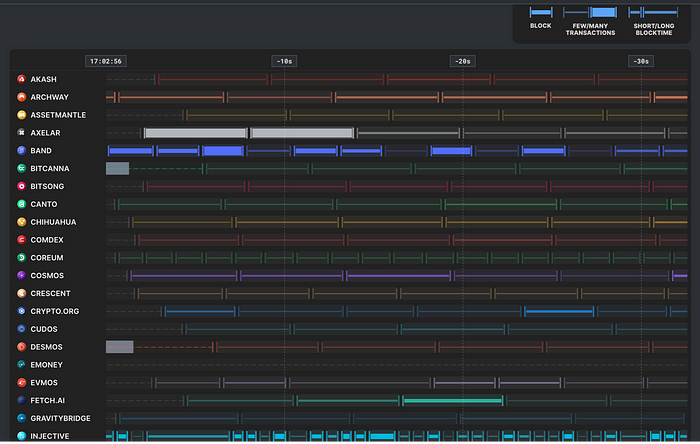This screenshot has width=700, height=444.
Task: Click the Archway chain icon
Action: coord(21,97)
